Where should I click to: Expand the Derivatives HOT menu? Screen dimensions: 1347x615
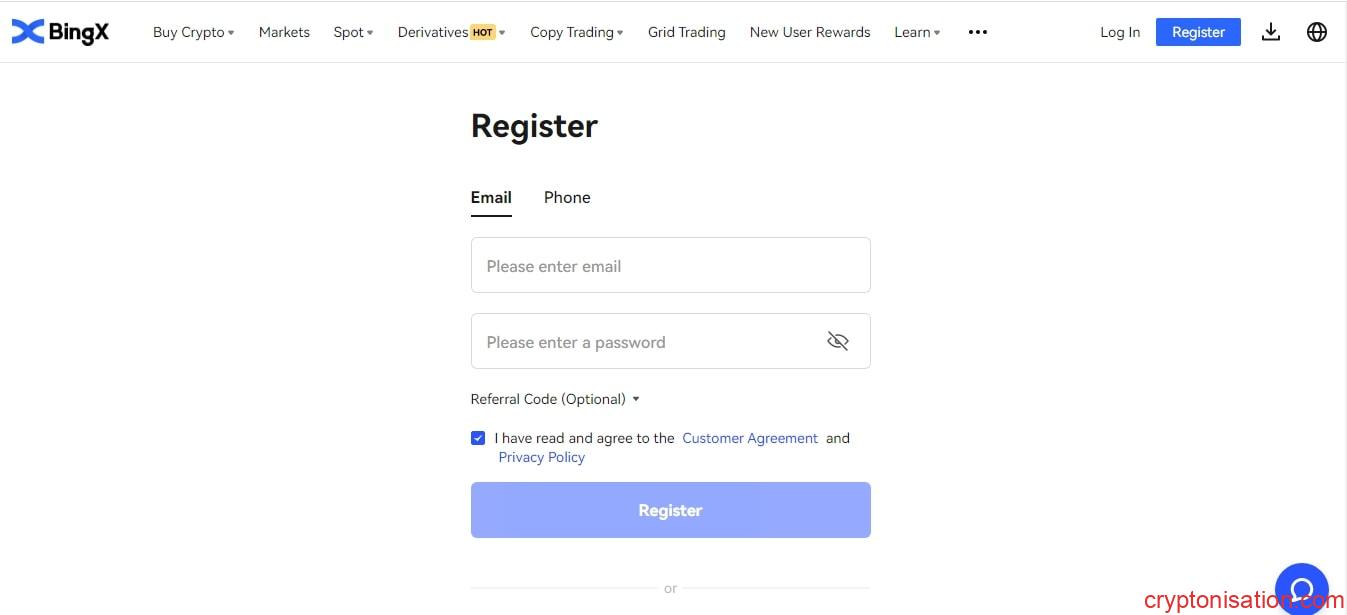(x=451, y=32)
